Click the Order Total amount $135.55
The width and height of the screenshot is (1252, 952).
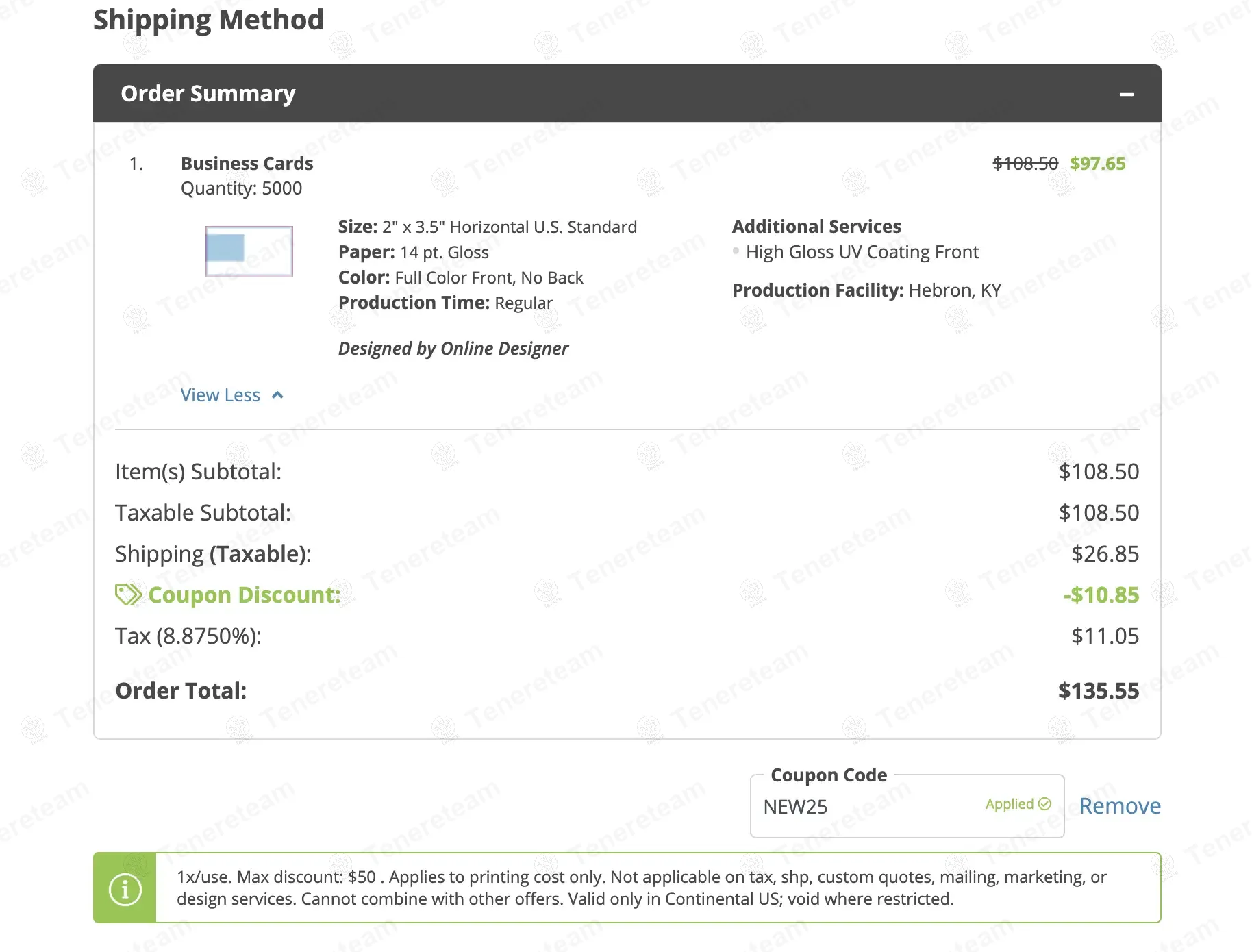click(1098, 691)
